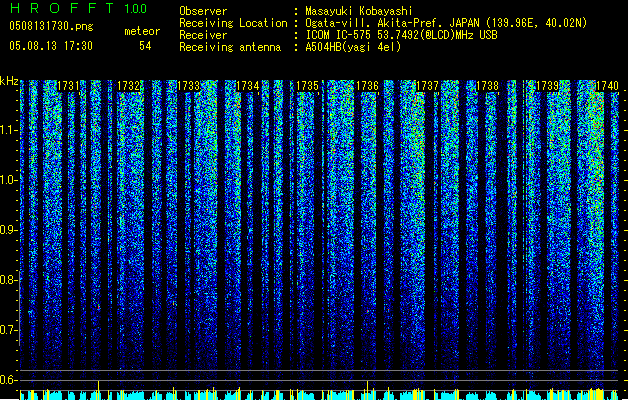629x400 pixels.
Task: Click the ICOM IC-575 receiver details
Action: [401, 35]
